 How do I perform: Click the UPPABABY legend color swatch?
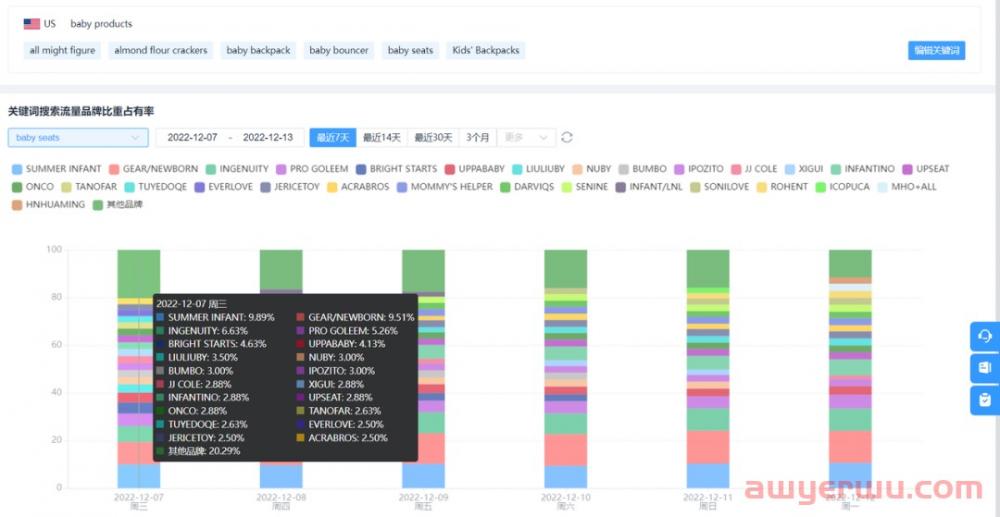450,169
